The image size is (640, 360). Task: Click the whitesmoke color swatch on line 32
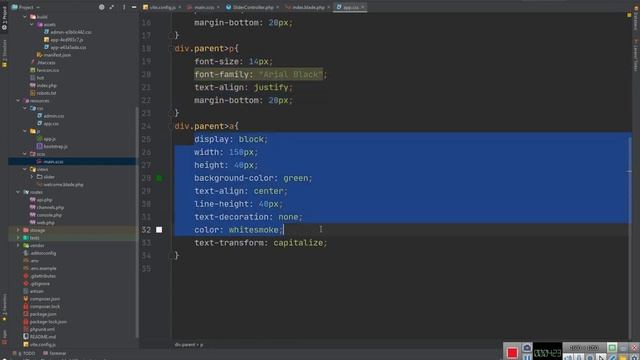tap(159, 230)
